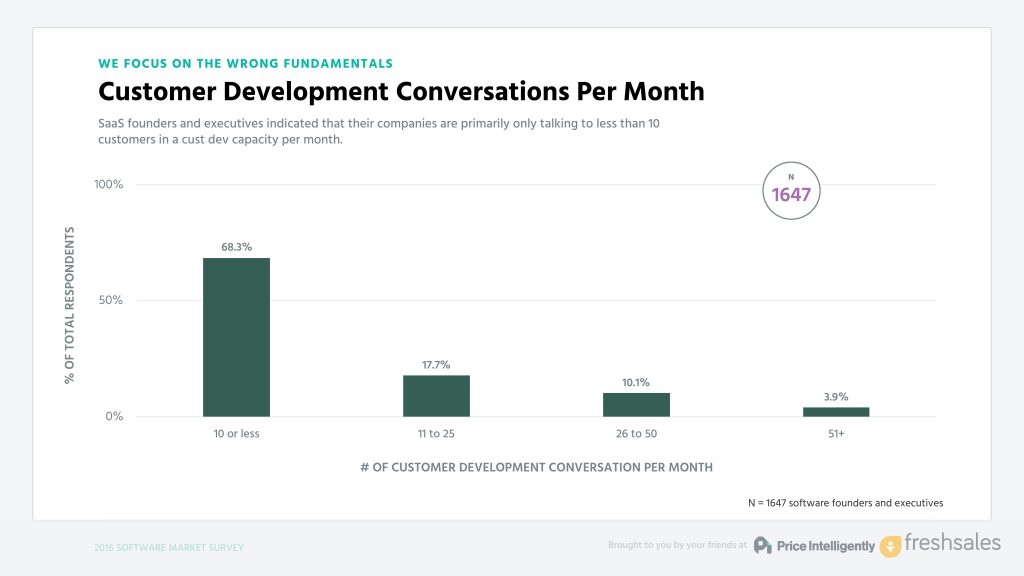Click the '26 to 50' axis label
Image resolution: width=1024 pixels, height=576 pixels.
click(x=636, y=434)
